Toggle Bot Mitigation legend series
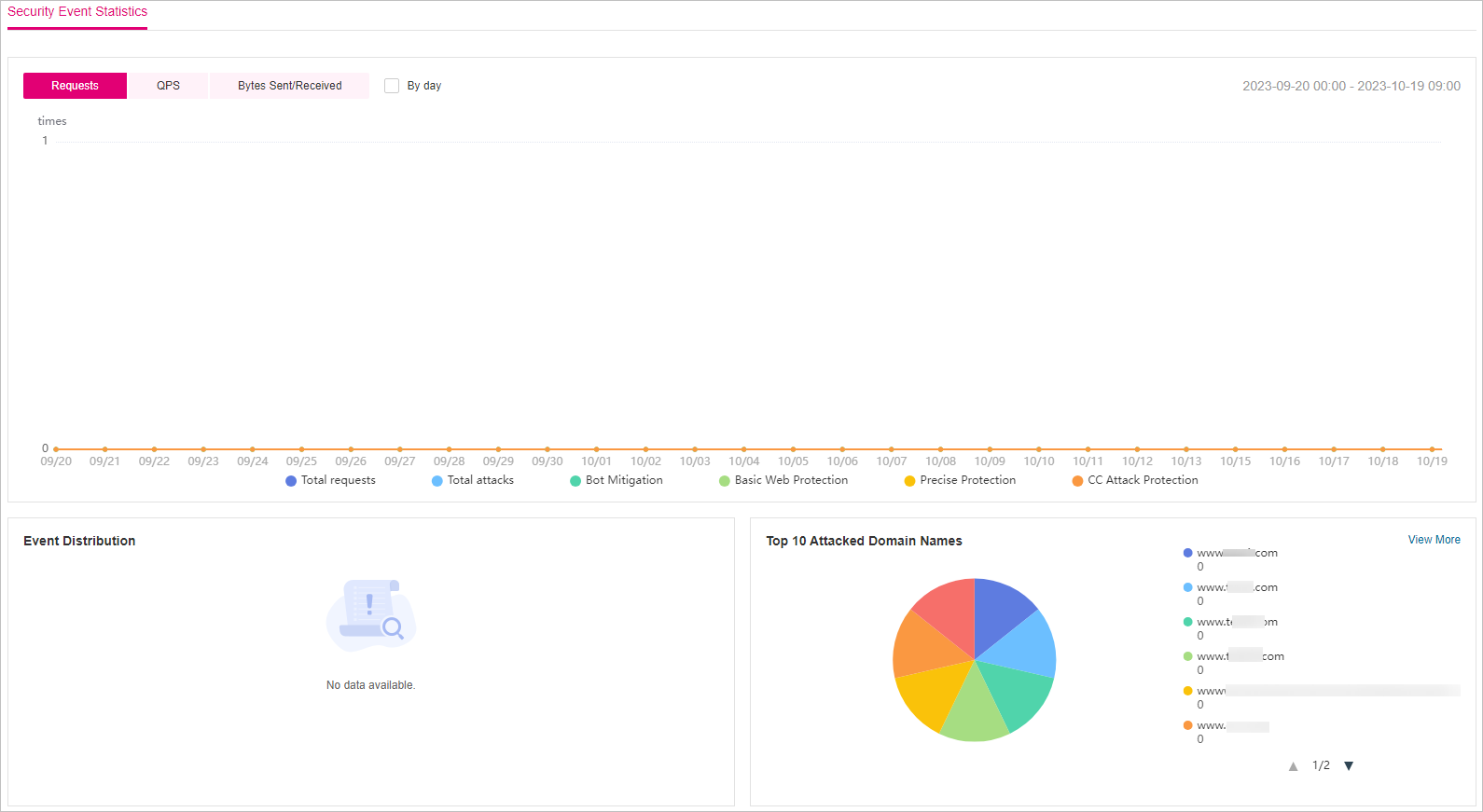1483x812 pixels. tap(617, 480)
